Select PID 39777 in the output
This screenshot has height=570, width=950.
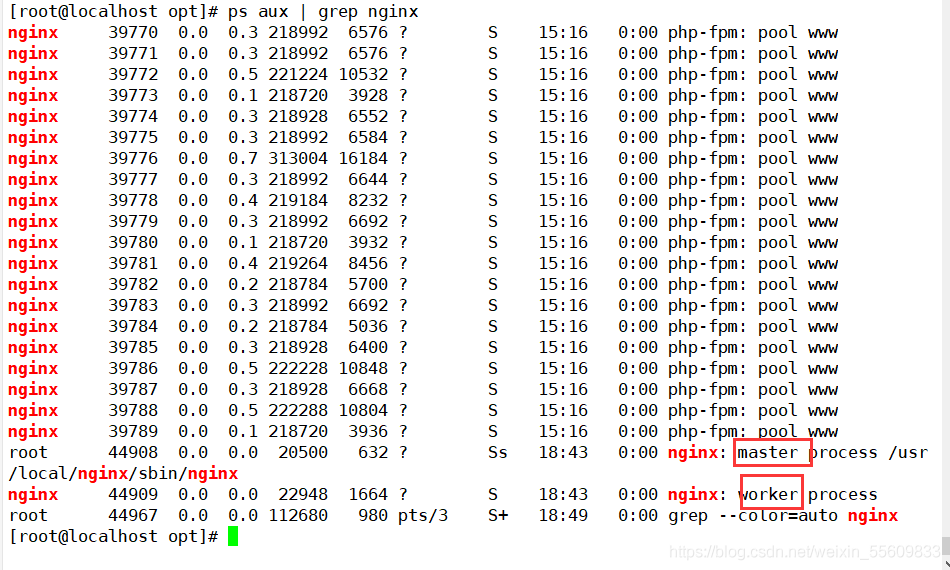coord(133,179)
